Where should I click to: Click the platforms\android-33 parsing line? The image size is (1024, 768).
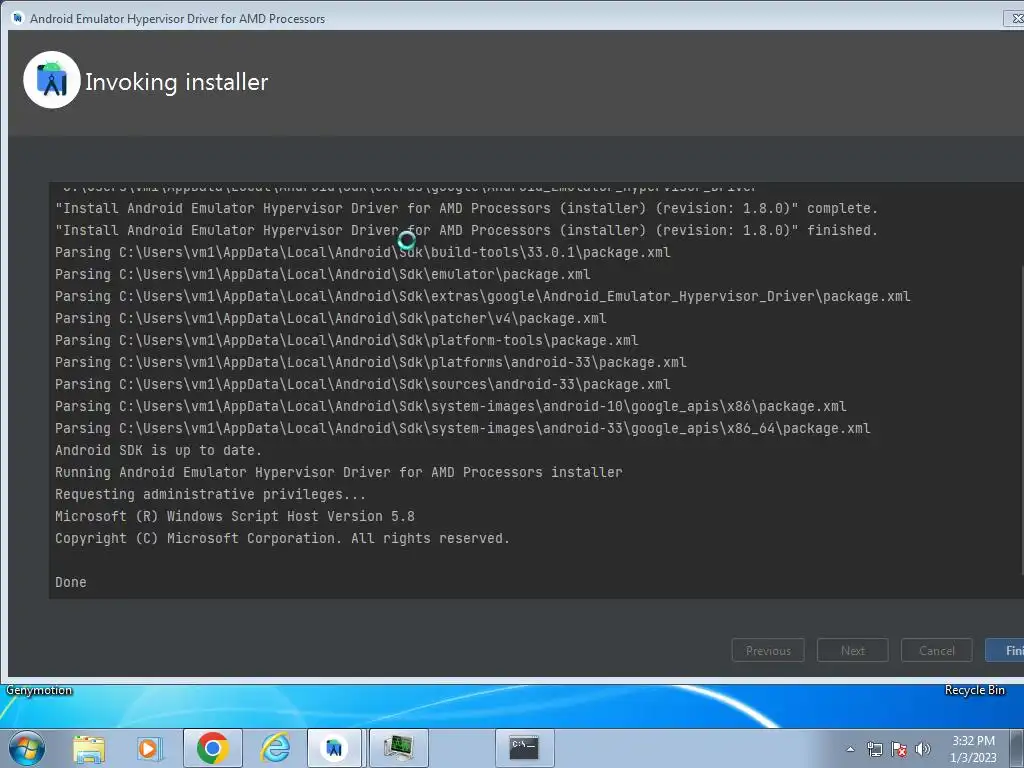point(370,362)
